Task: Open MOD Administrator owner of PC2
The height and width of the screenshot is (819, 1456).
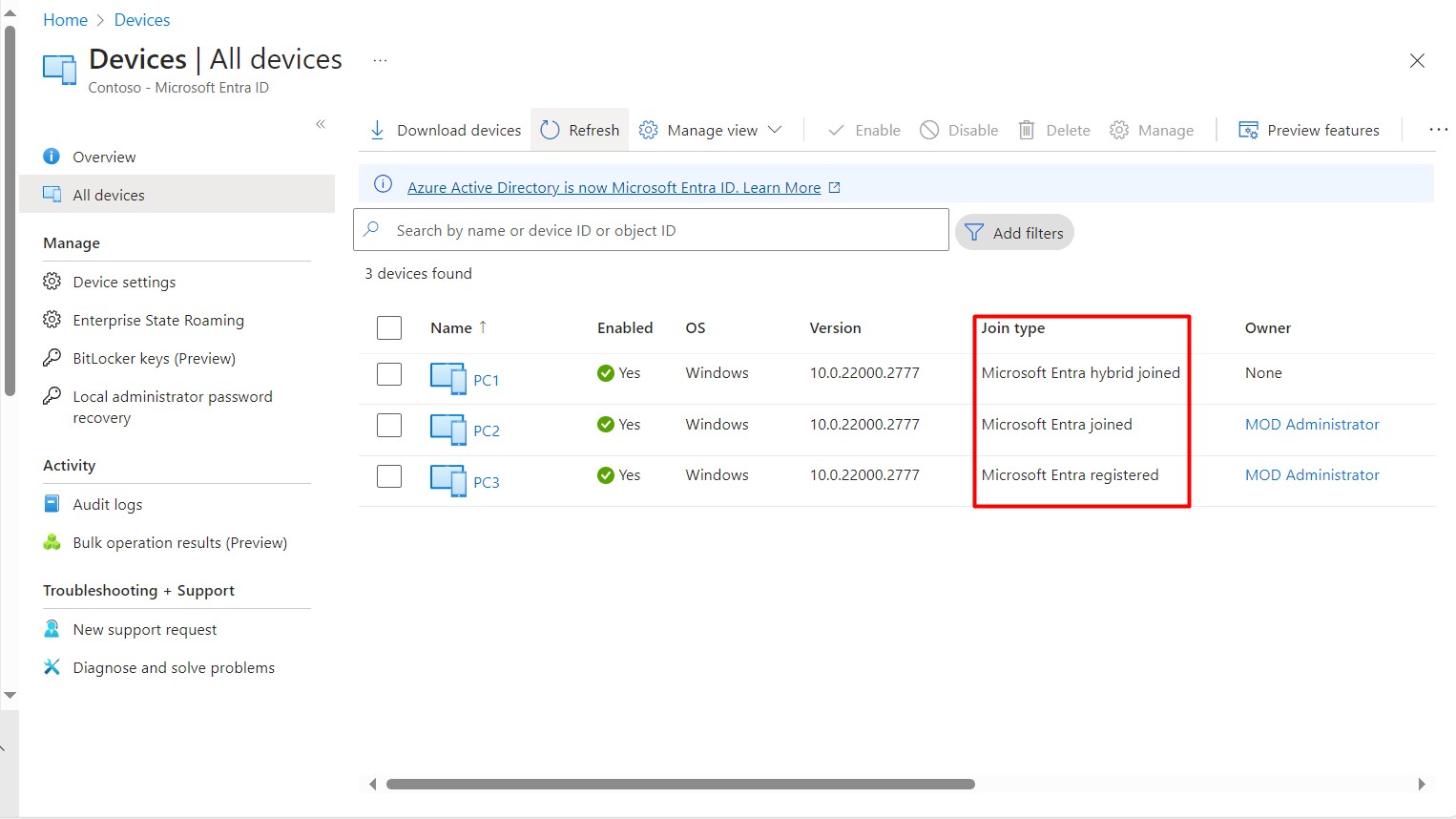Action: click(1312, 424)
